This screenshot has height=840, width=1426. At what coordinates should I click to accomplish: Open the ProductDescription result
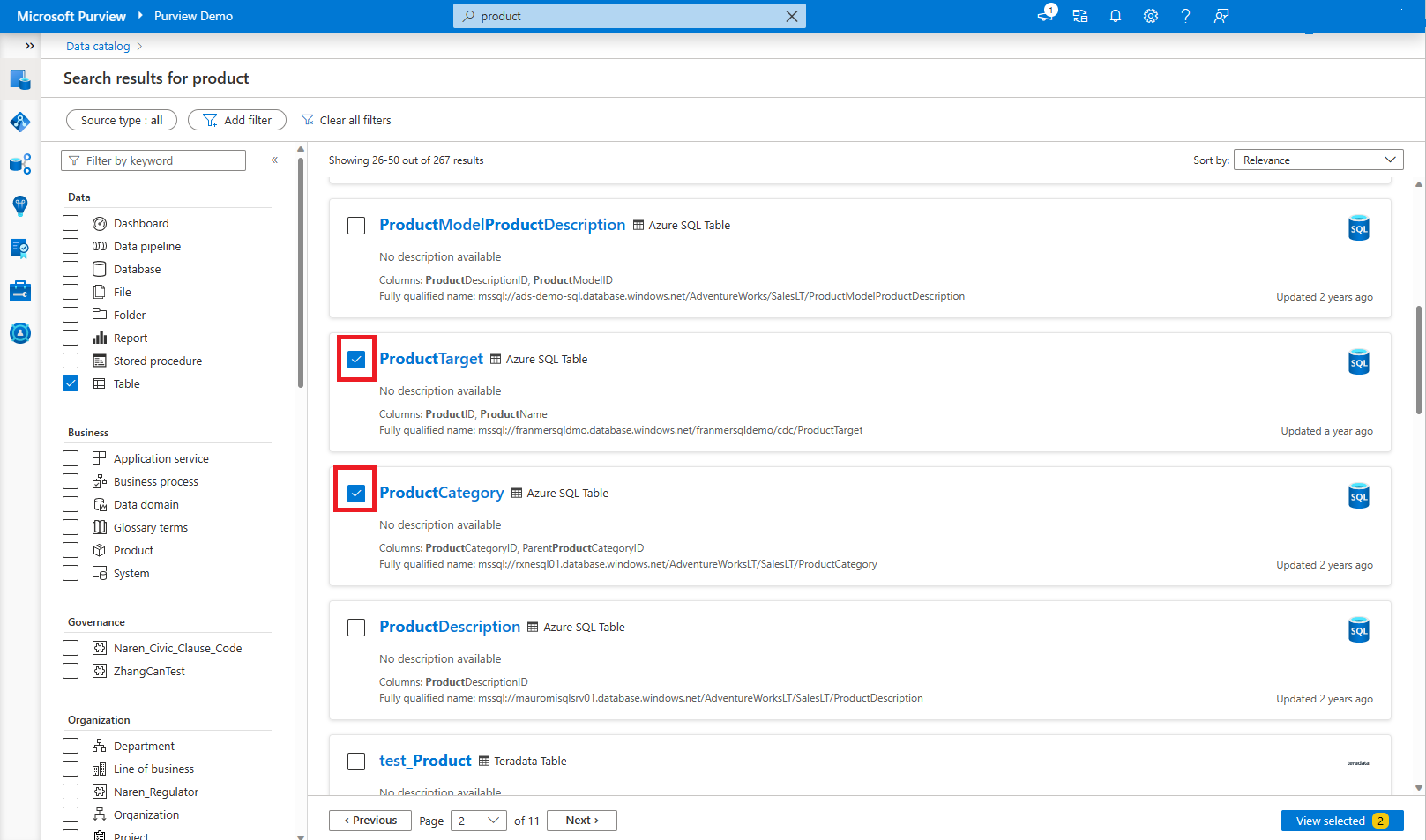tap(450, 627)
